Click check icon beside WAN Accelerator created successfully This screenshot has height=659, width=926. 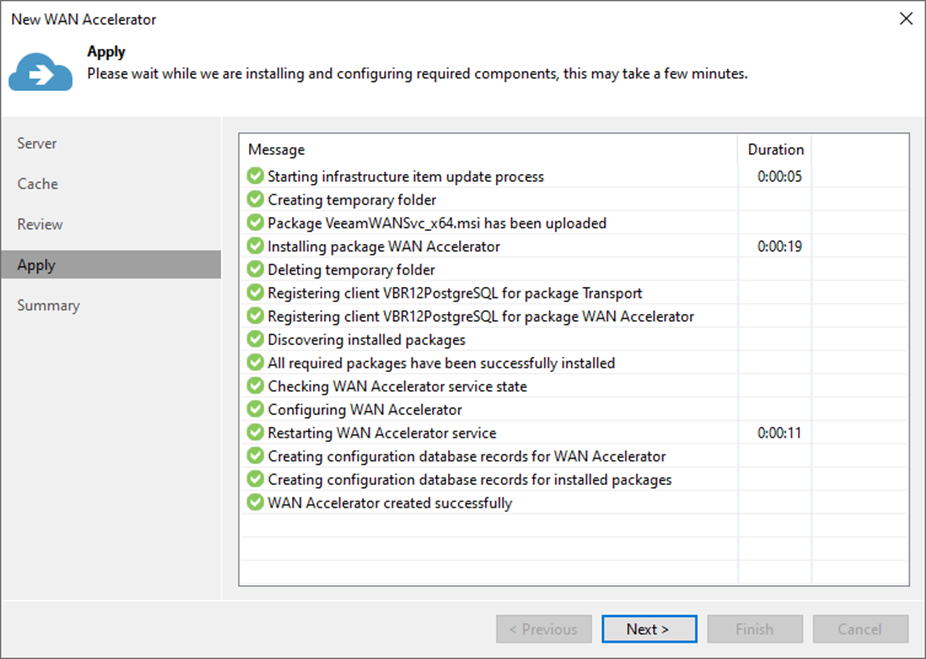click(256, 503)
